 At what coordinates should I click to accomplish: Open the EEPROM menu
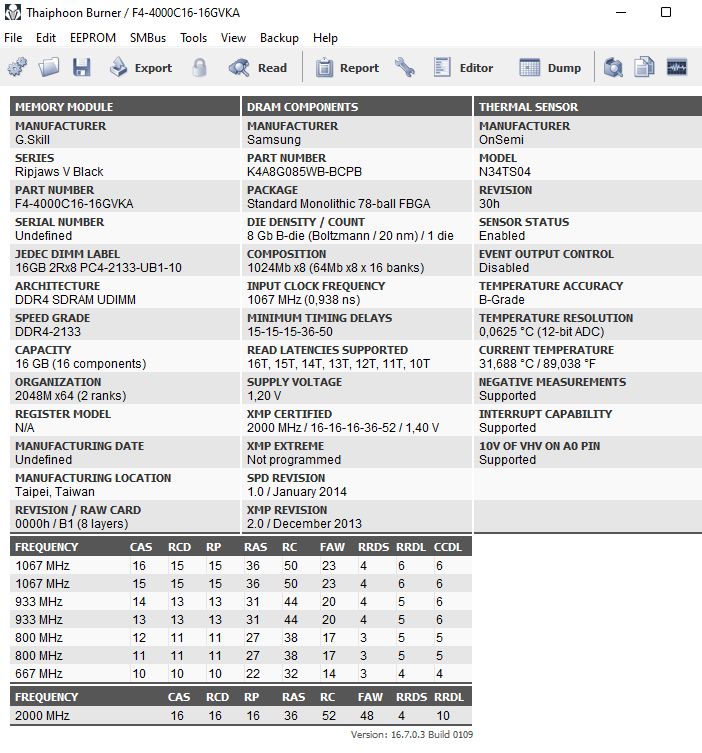click(x=93, y=38)
